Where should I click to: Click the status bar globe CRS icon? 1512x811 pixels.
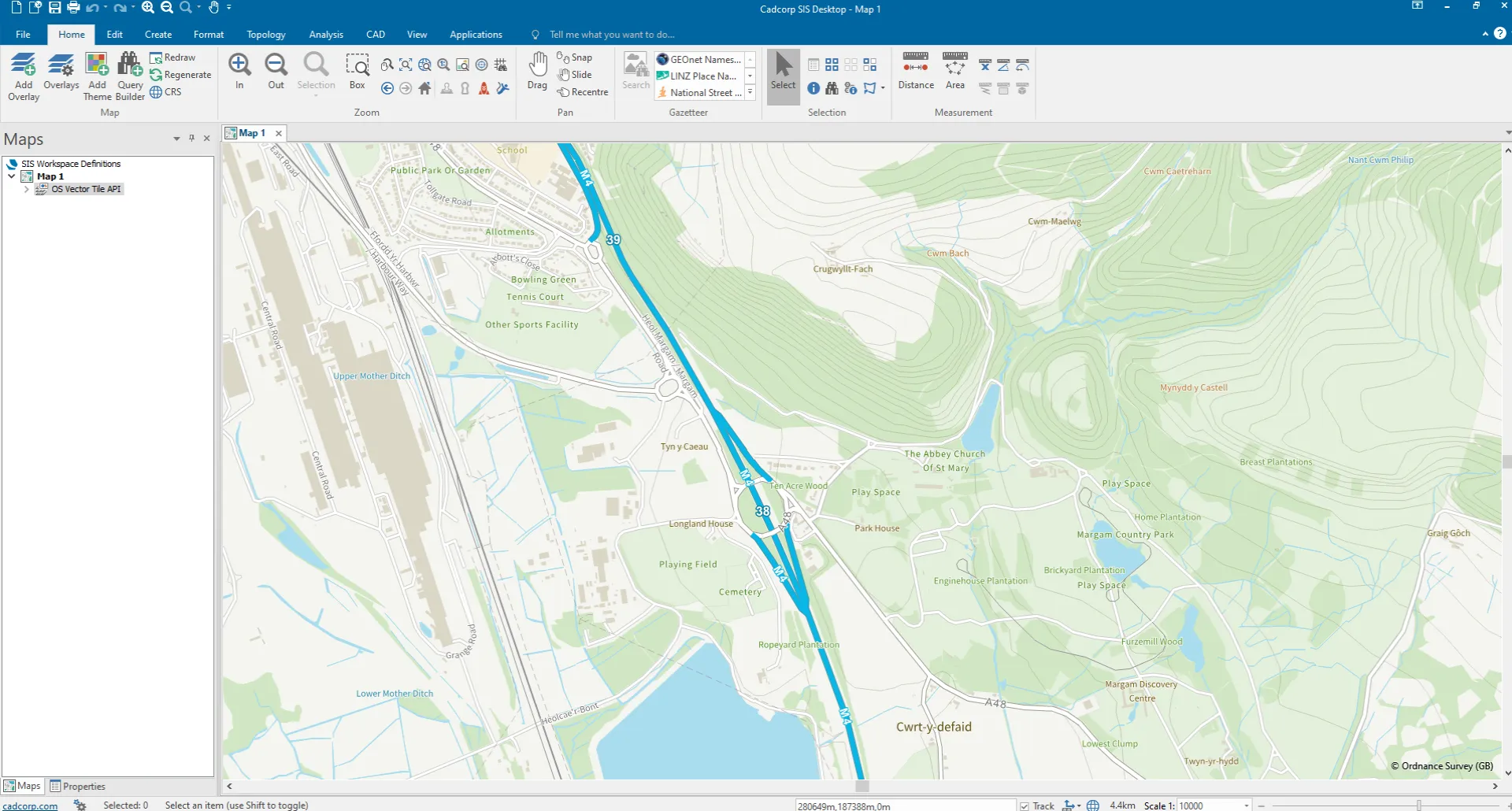(1093, 805)
